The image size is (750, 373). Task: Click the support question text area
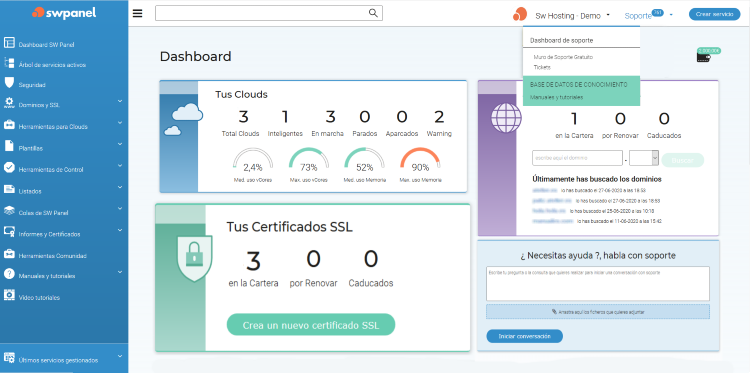tap(598, 284)
